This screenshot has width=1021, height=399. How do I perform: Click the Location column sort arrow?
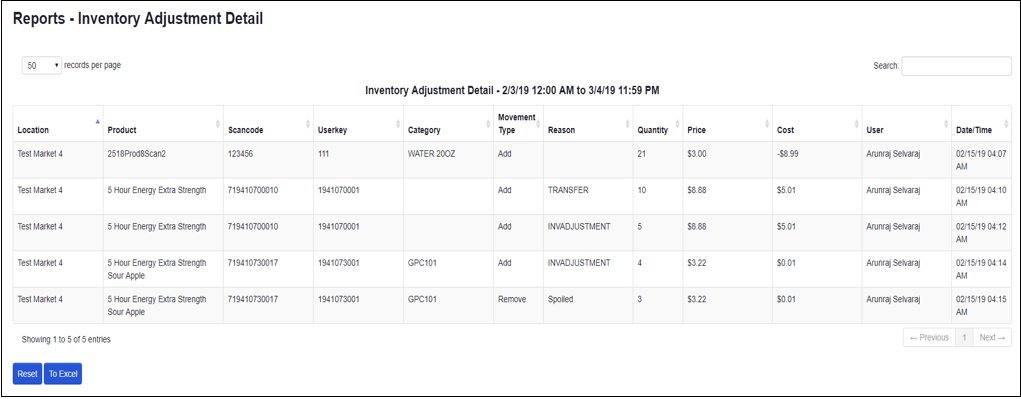pyautogui.click(x=98, y=122)
